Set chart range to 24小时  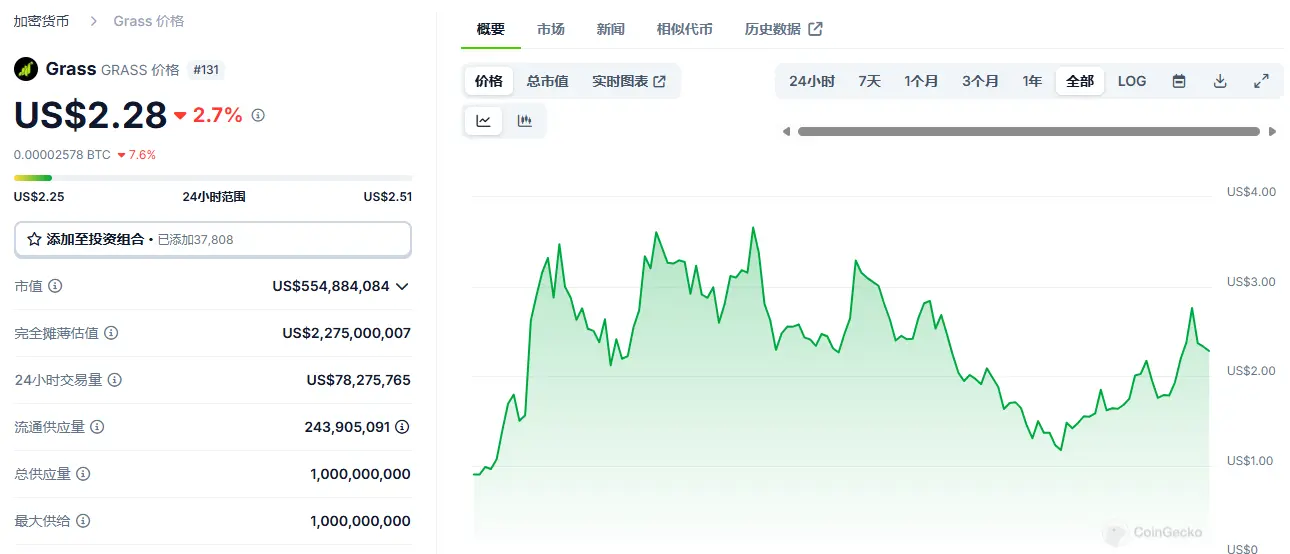tap(812, 81)
